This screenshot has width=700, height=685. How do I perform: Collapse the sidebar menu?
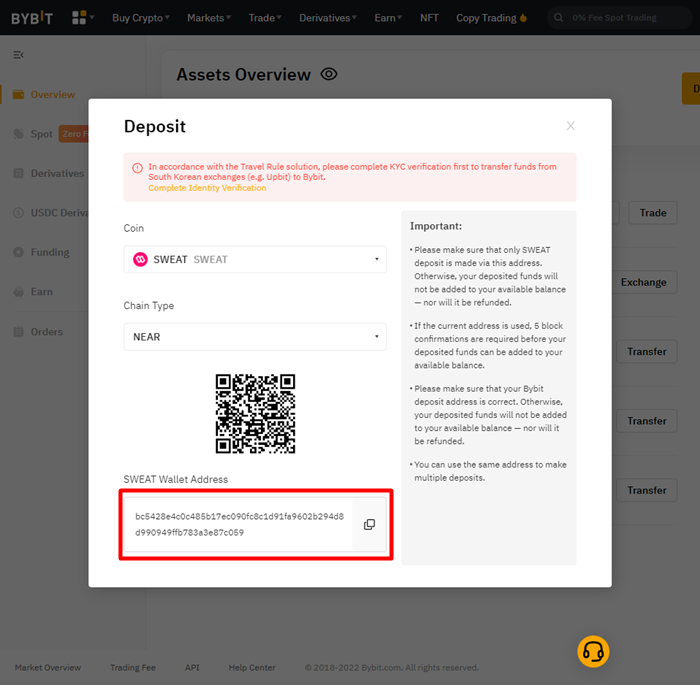[18, 55]
